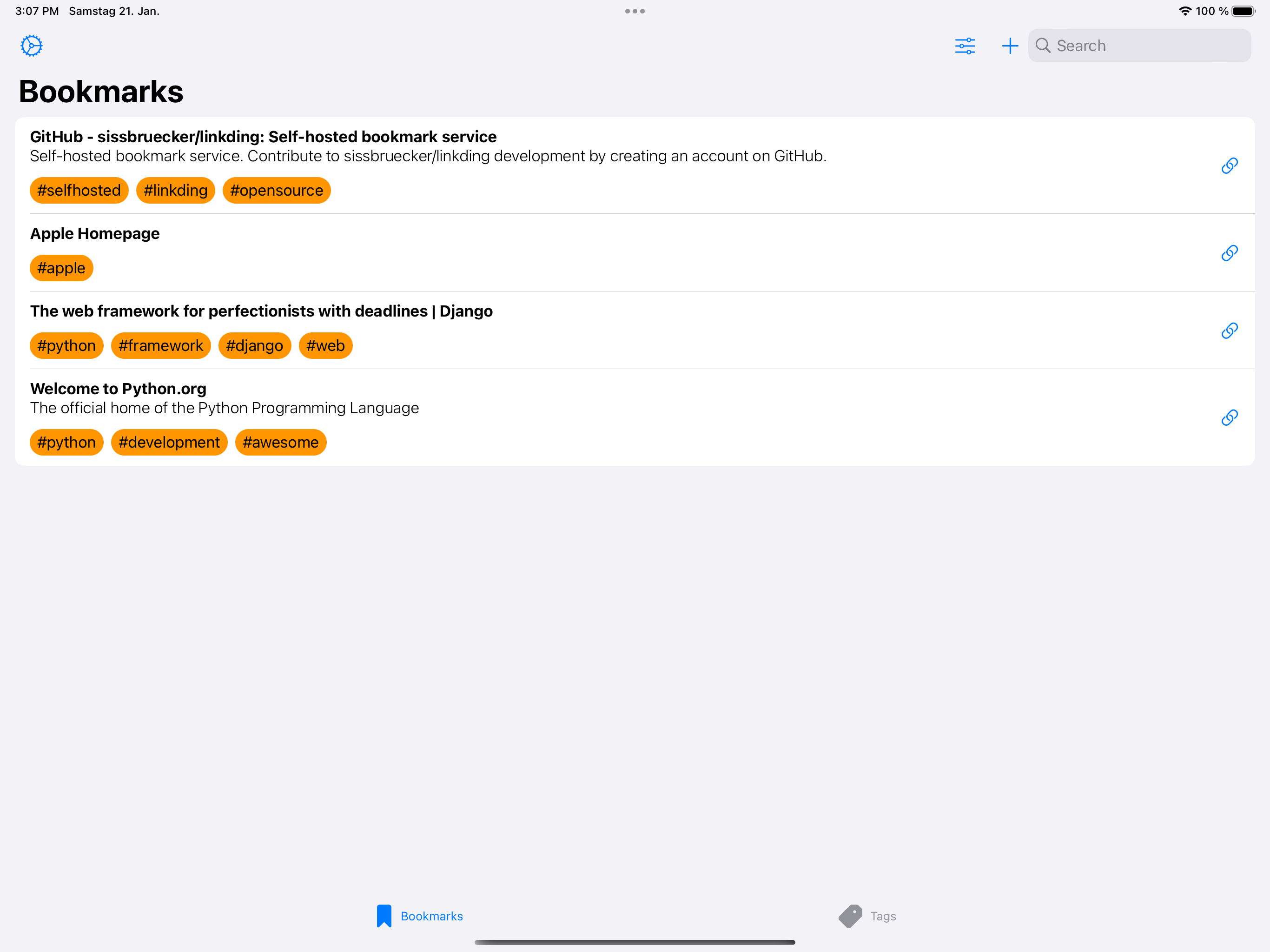Image resolution: width=1270 pixels, height=952 pixels.
Task: Open the filter sliders options
Action: click(x=965, y=46)
